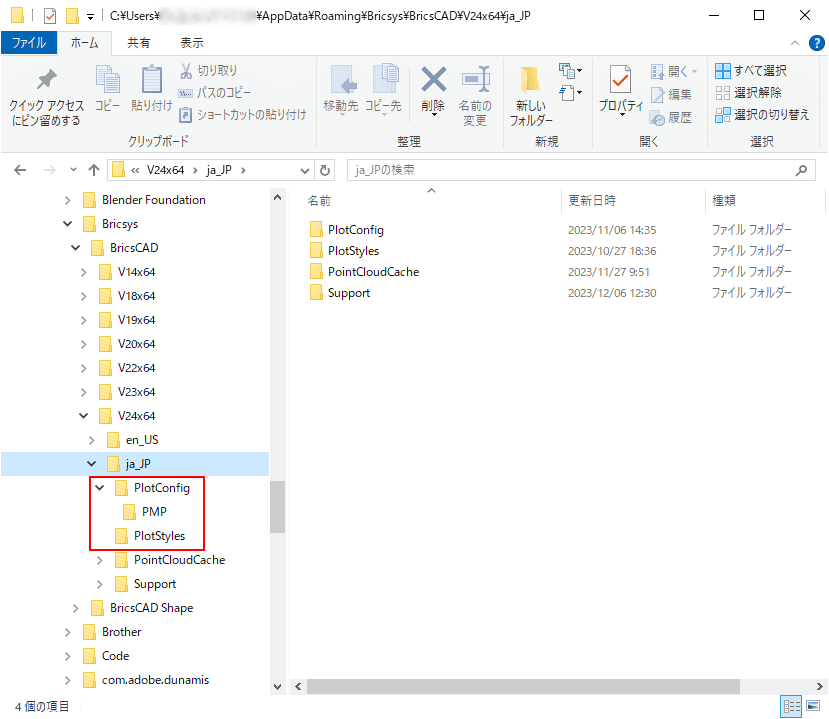
Task: Click the navigation pane vertical scrollbar thumb
Action: [x=278, y=507]
